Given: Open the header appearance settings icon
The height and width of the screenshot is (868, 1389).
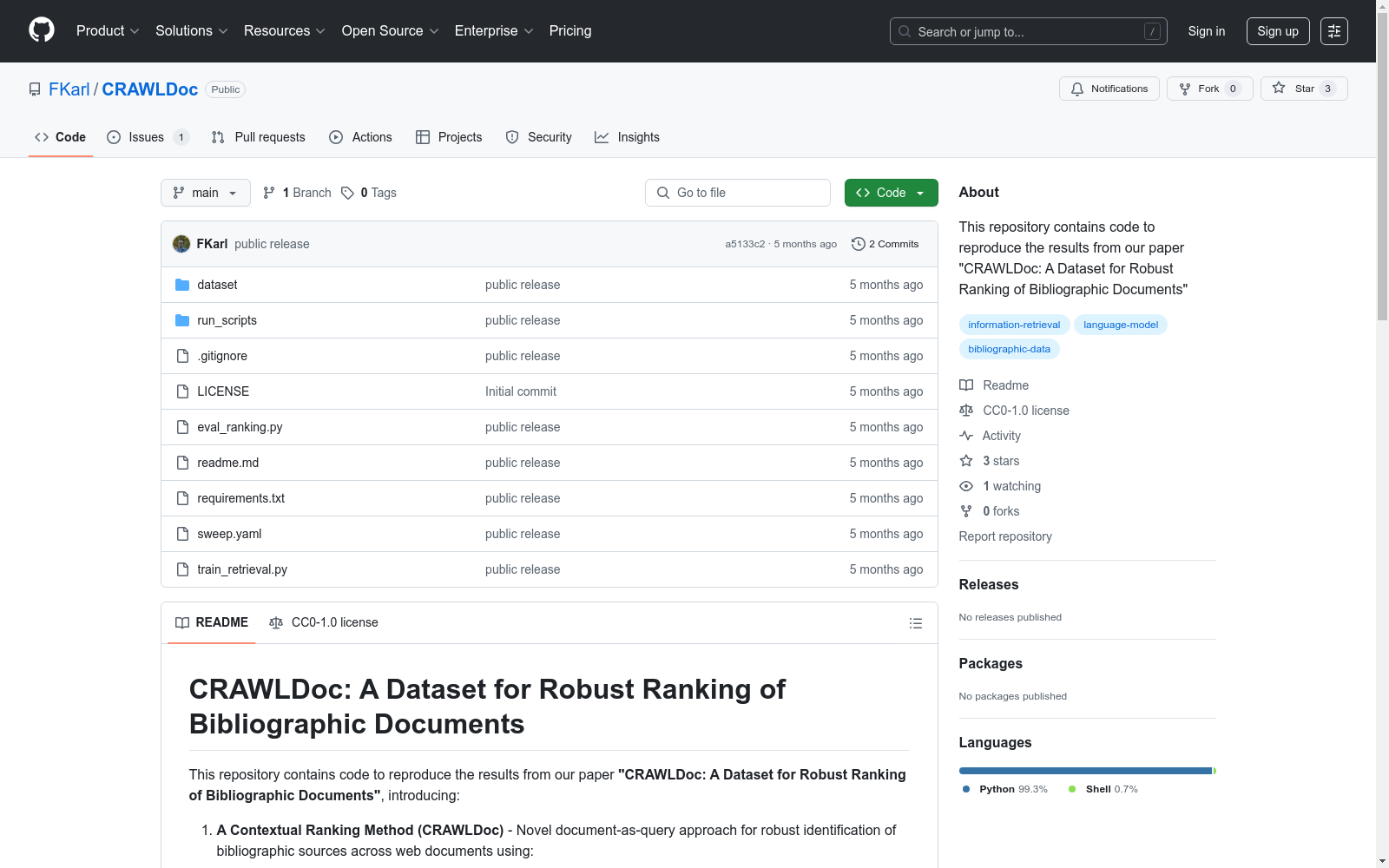Looking at the screenshot, I should point(1334,31).
